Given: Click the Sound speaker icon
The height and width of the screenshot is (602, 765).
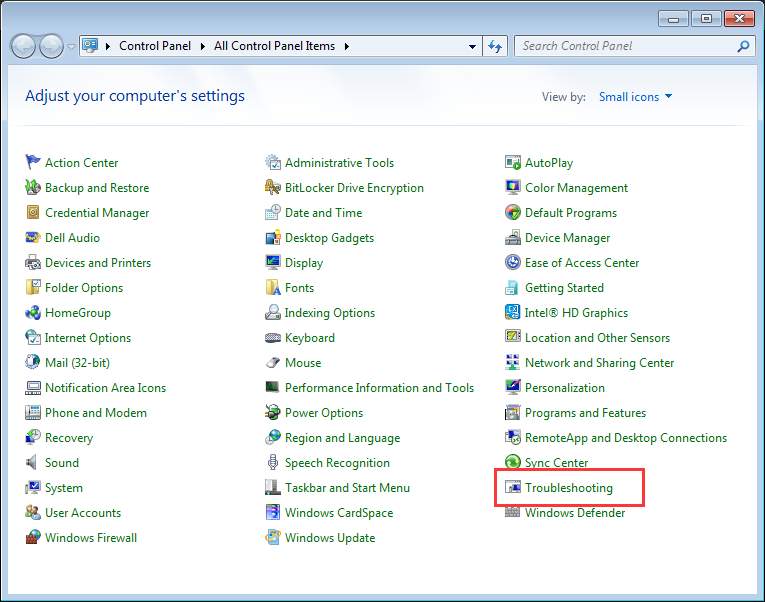Looking at the screenshot, I should (33, 463).
